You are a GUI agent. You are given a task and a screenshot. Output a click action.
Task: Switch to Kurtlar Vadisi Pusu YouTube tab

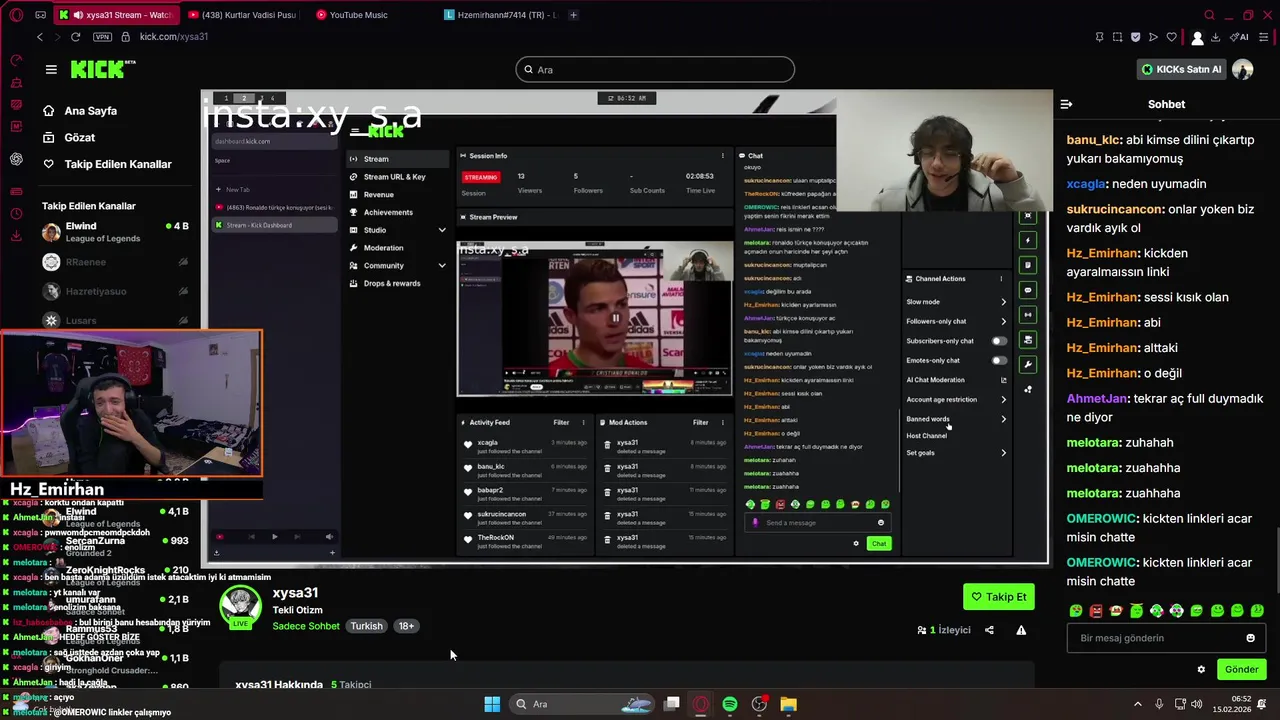pyautogui.click(x=245, y=15)
